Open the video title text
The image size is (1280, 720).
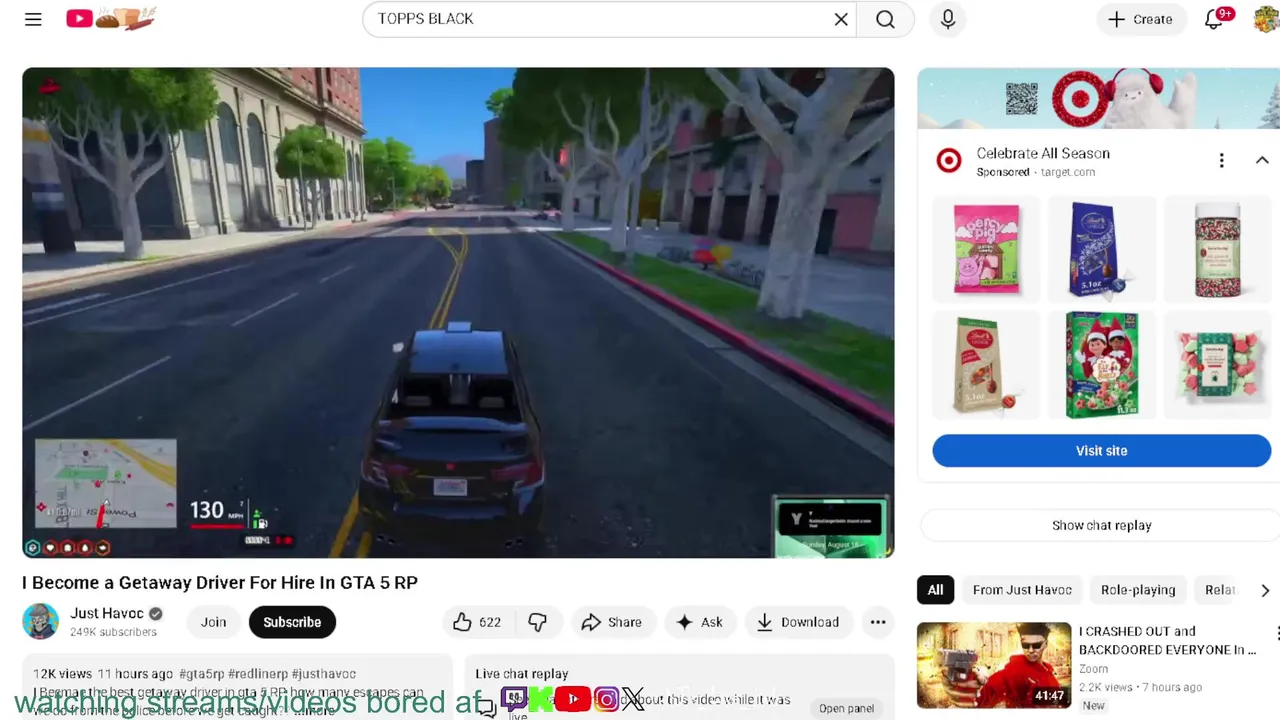(x=220, y=582)
